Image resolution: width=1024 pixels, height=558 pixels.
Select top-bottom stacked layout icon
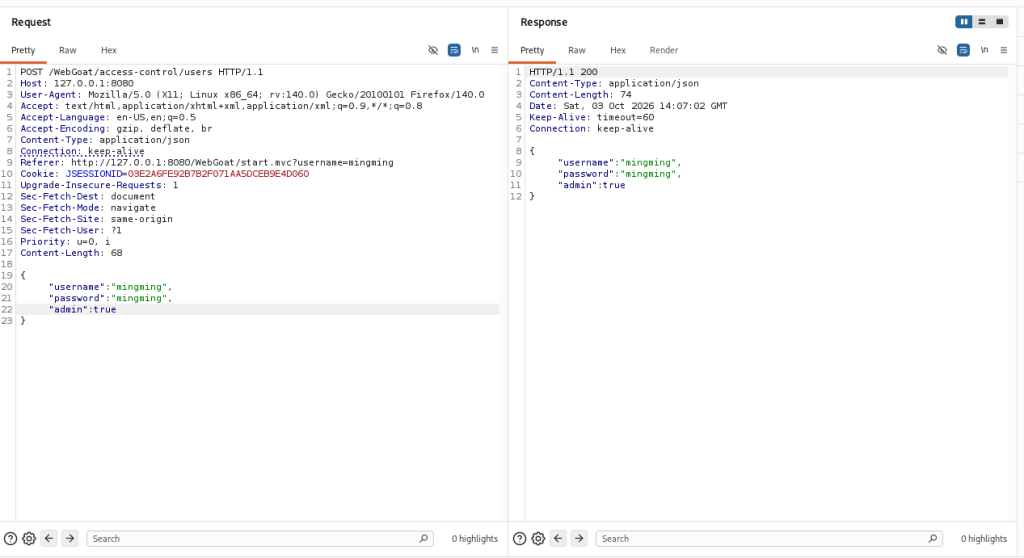coord(982,22)
